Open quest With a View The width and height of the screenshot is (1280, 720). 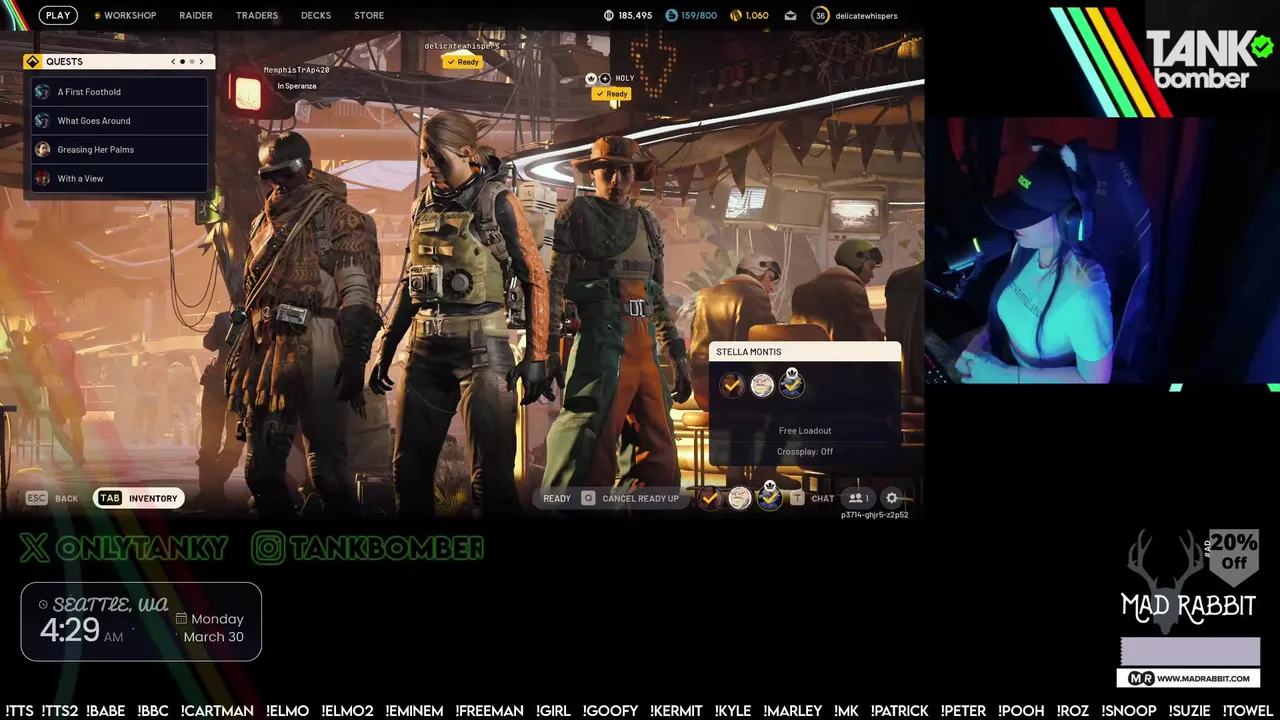pos(119,179)
